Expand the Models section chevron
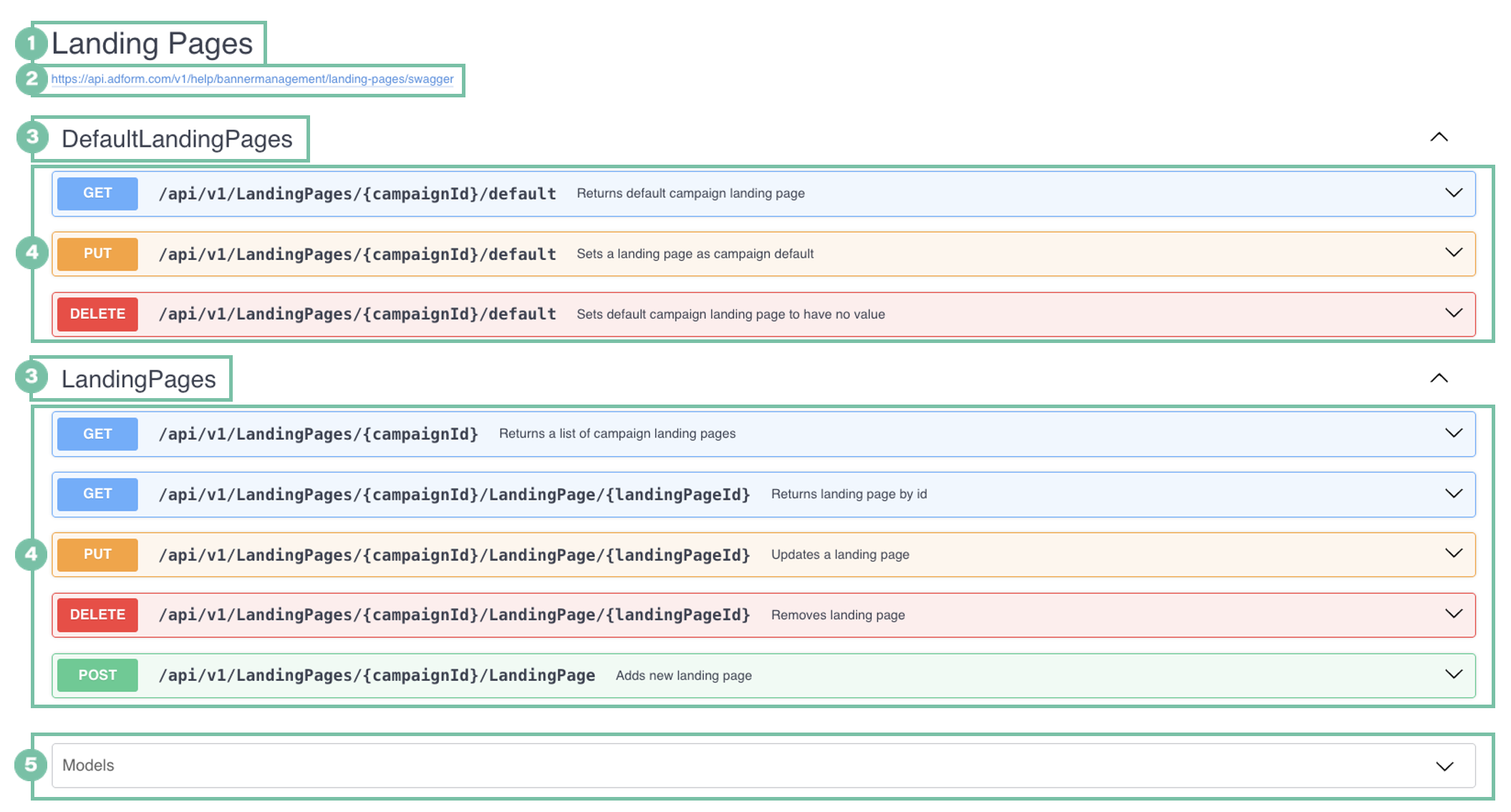The height and width of the screenshot is (812, 1511). coord(1445,766)
